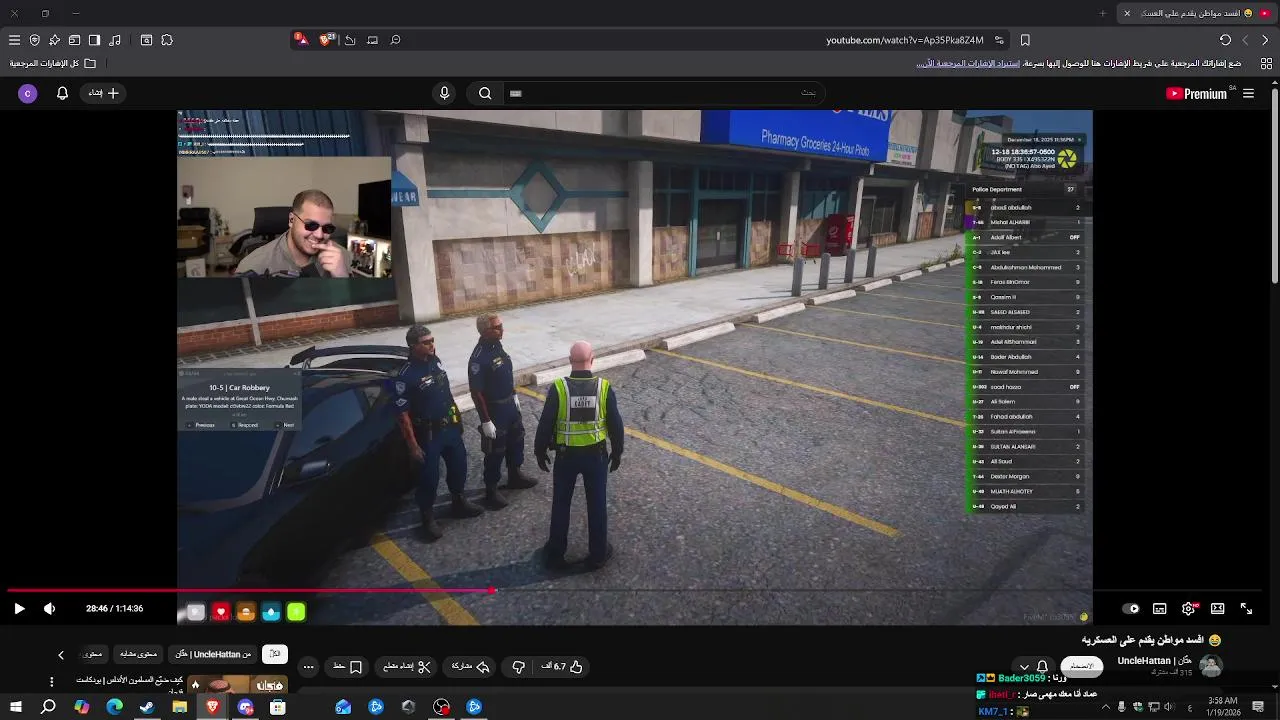Click the URL address field
The height and width of the screenshot is (720, 1280).
tap(904, 40)
